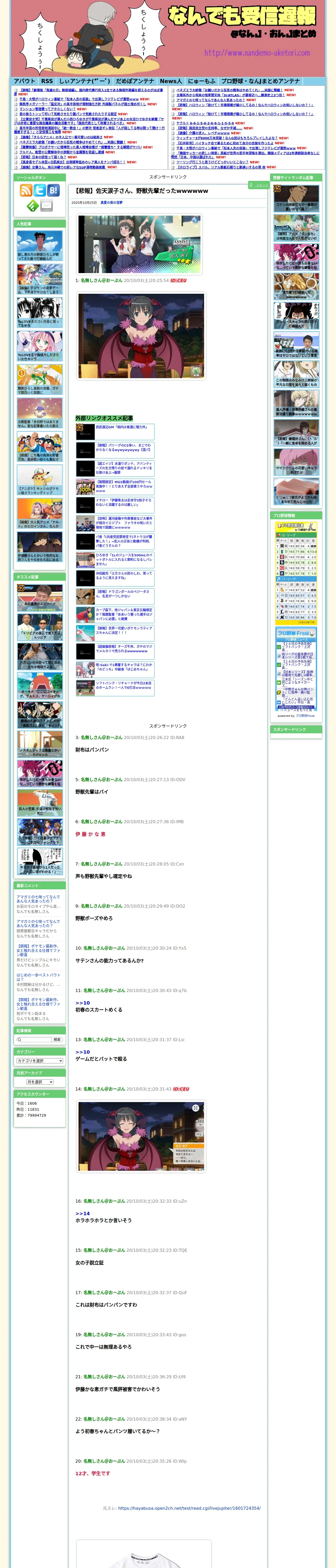The height and width of the screenshot is (1568, 336).
Task: Click the >>14 anchor in comment 16
Action: coord(82,1213)
